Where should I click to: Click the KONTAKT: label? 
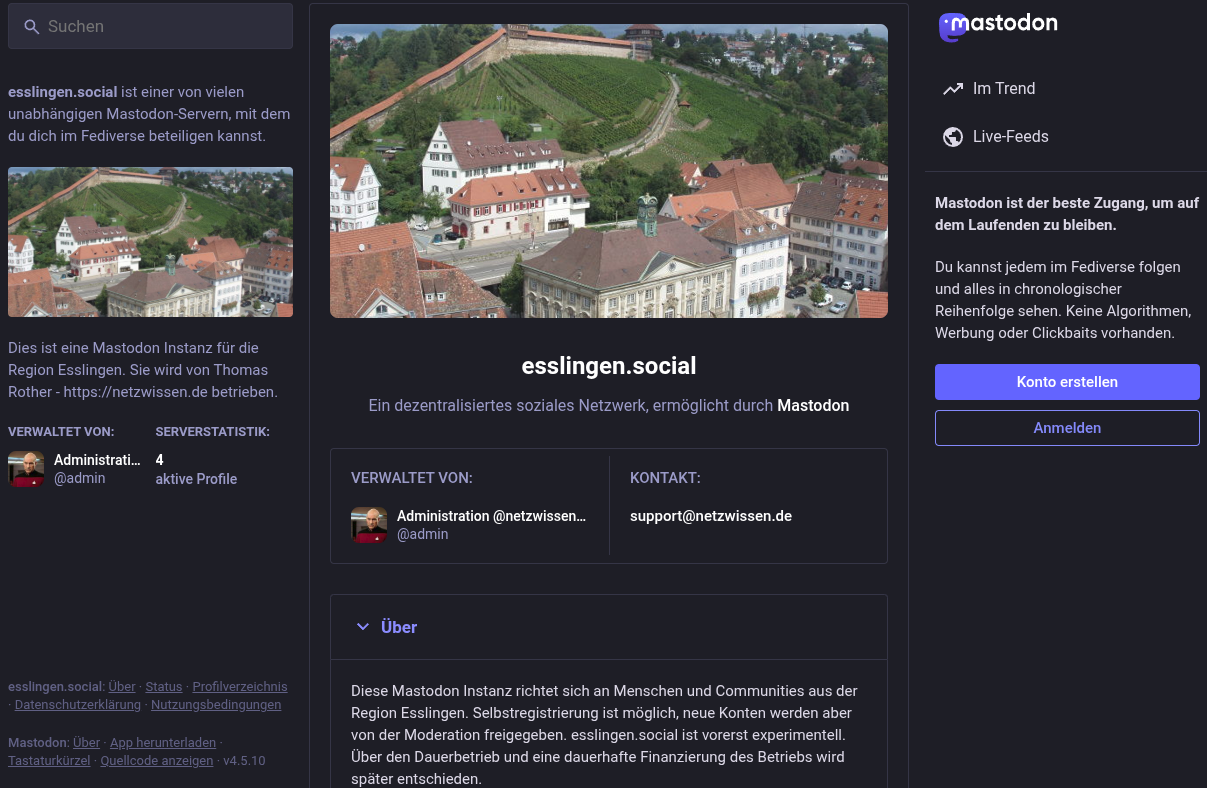click(665, 479)
